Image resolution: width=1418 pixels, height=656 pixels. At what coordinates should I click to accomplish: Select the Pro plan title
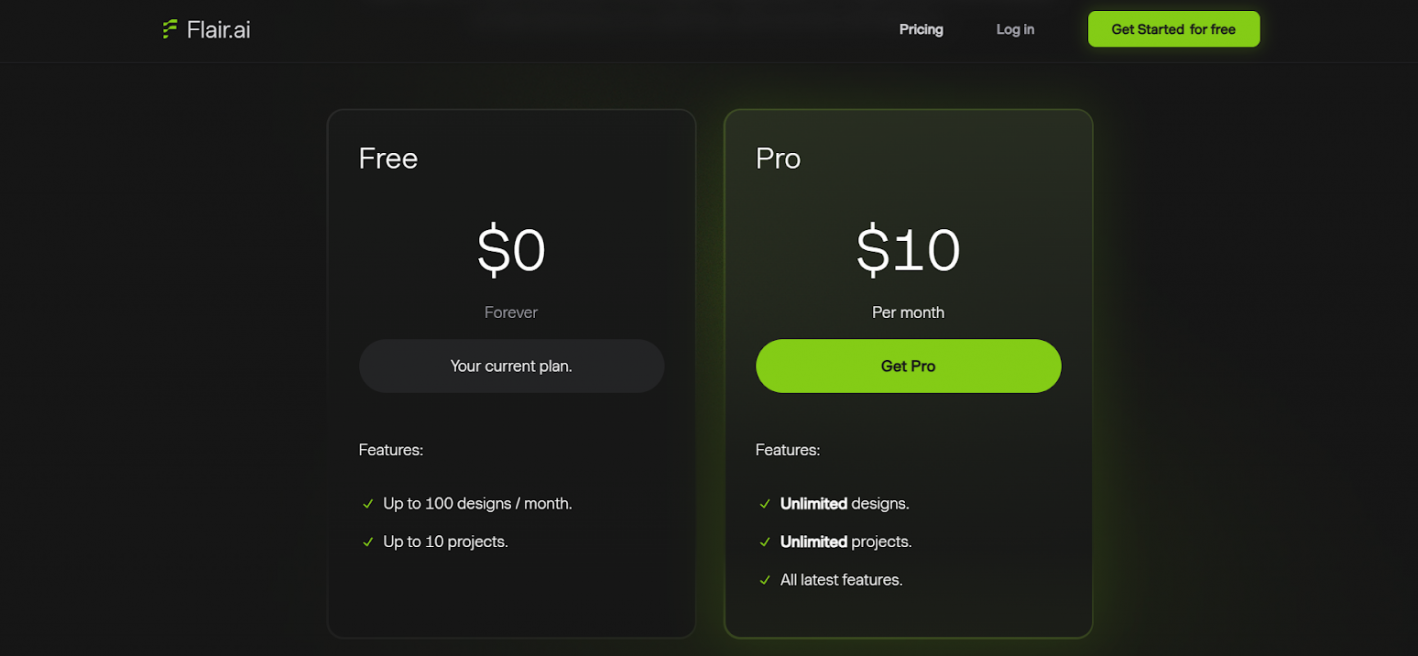click(778, 158)
